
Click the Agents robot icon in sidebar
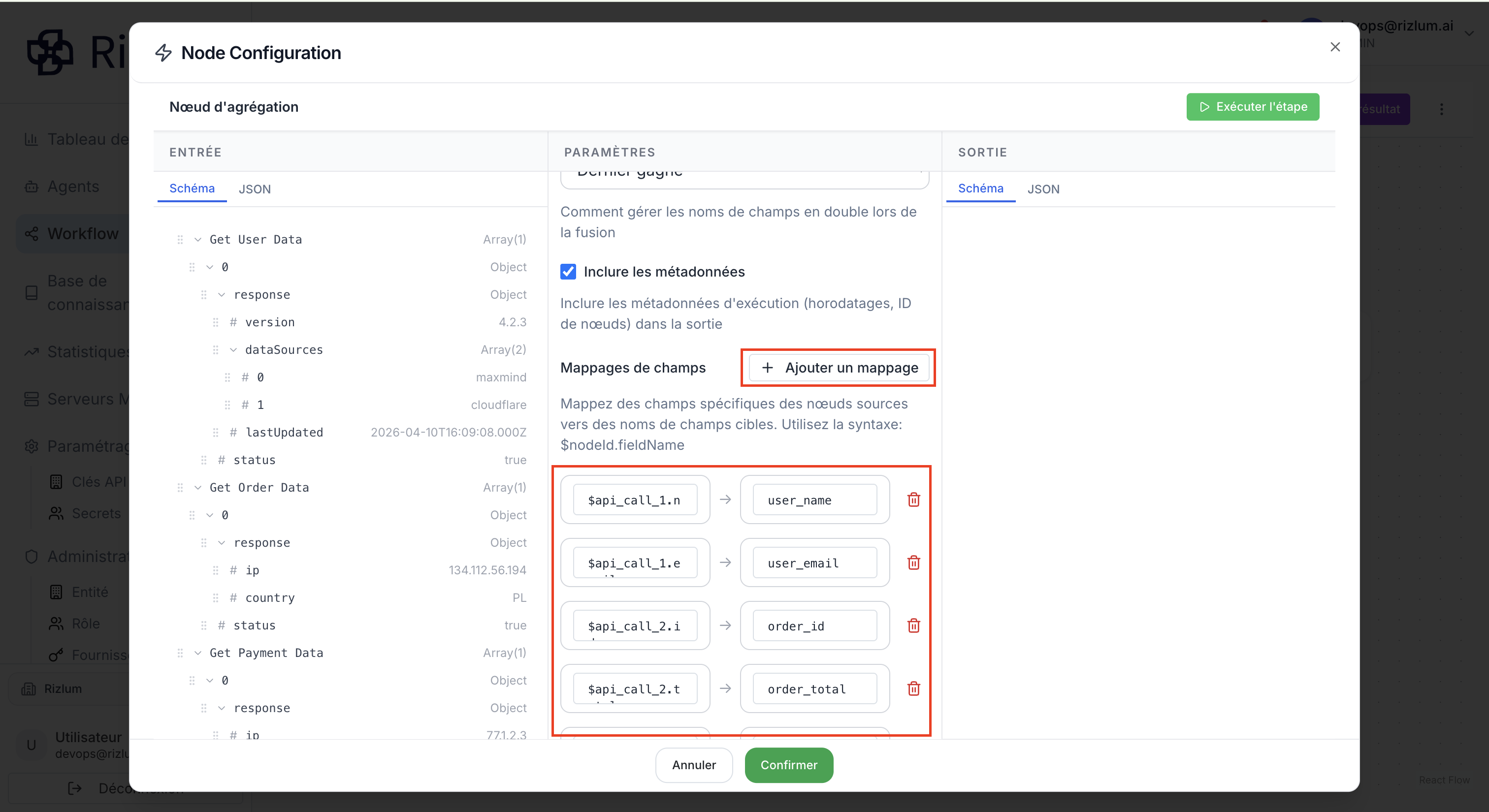(31, 187)
